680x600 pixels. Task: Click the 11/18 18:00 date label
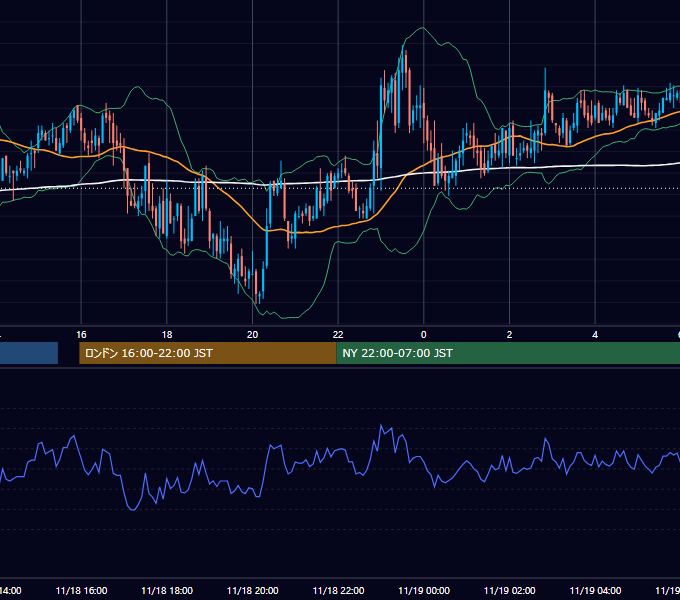(x=167, y=590)
